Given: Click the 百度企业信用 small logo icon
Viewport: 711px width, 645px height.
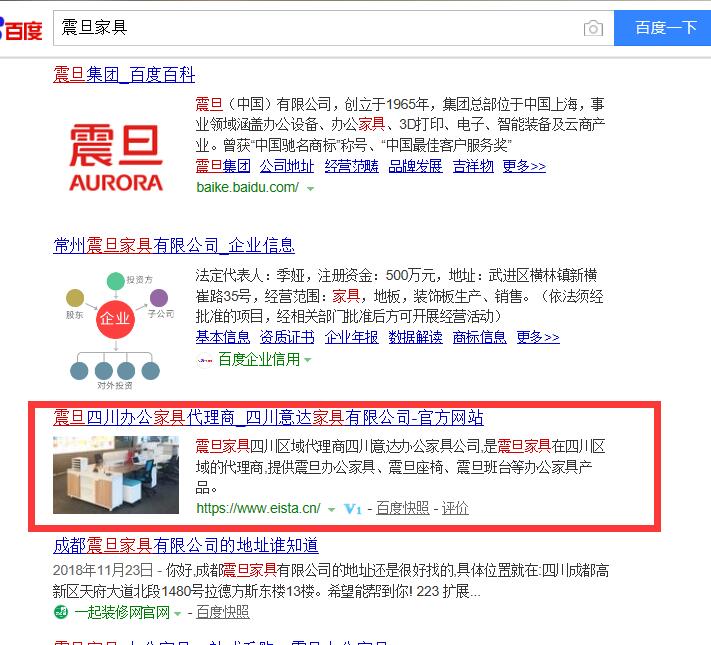Looking at the screenshot, I should 205,361.
